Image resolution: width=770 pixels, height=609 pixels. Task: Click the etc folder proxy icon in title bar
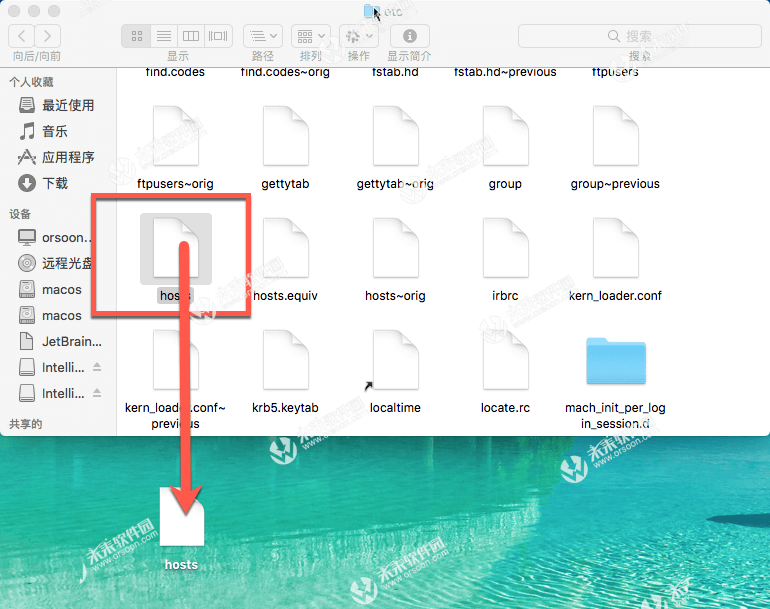(371, 11)
